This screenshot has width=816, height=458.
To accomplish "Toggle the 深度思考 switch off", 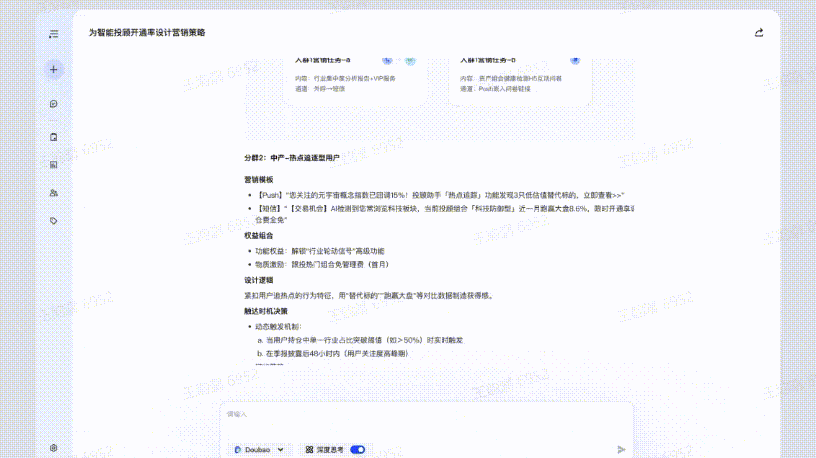I will 358,450.
